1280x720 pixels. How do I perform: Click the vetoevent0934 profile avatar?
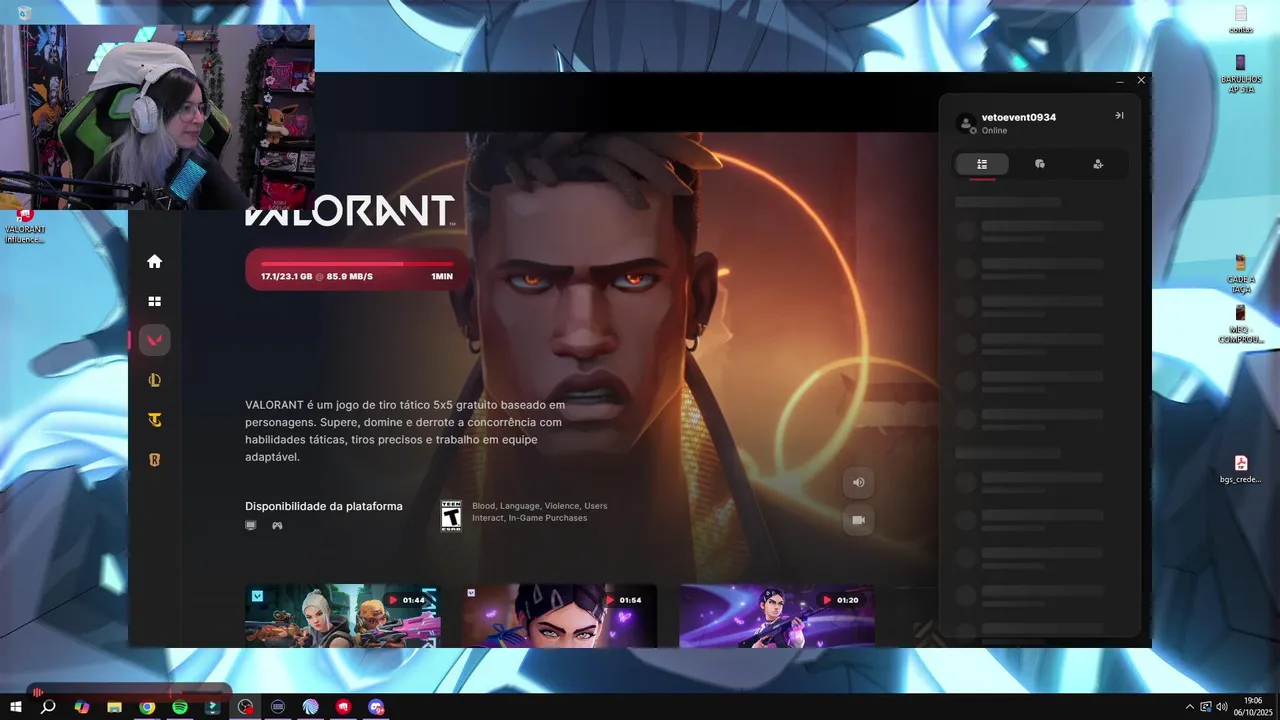(966, 123)
